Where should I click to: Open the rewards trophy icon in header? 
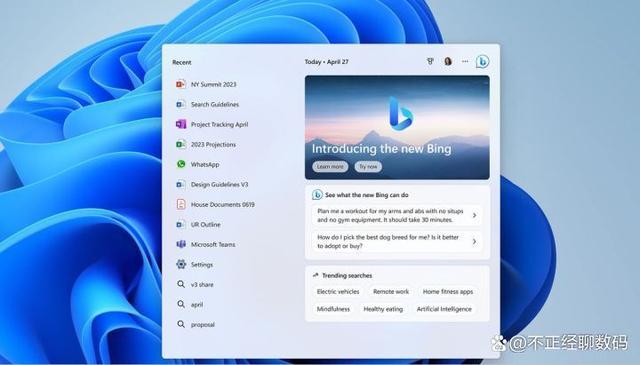point(430,62)
